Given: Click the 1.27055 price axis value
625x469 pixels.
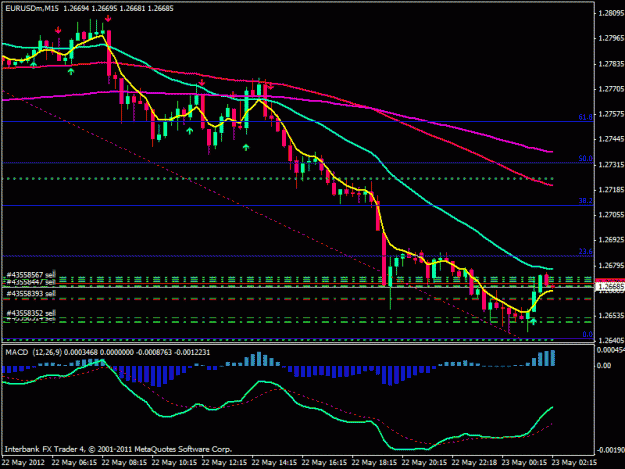Looking at the screenshot, I should pyautogui.click(x=611, y=215).
